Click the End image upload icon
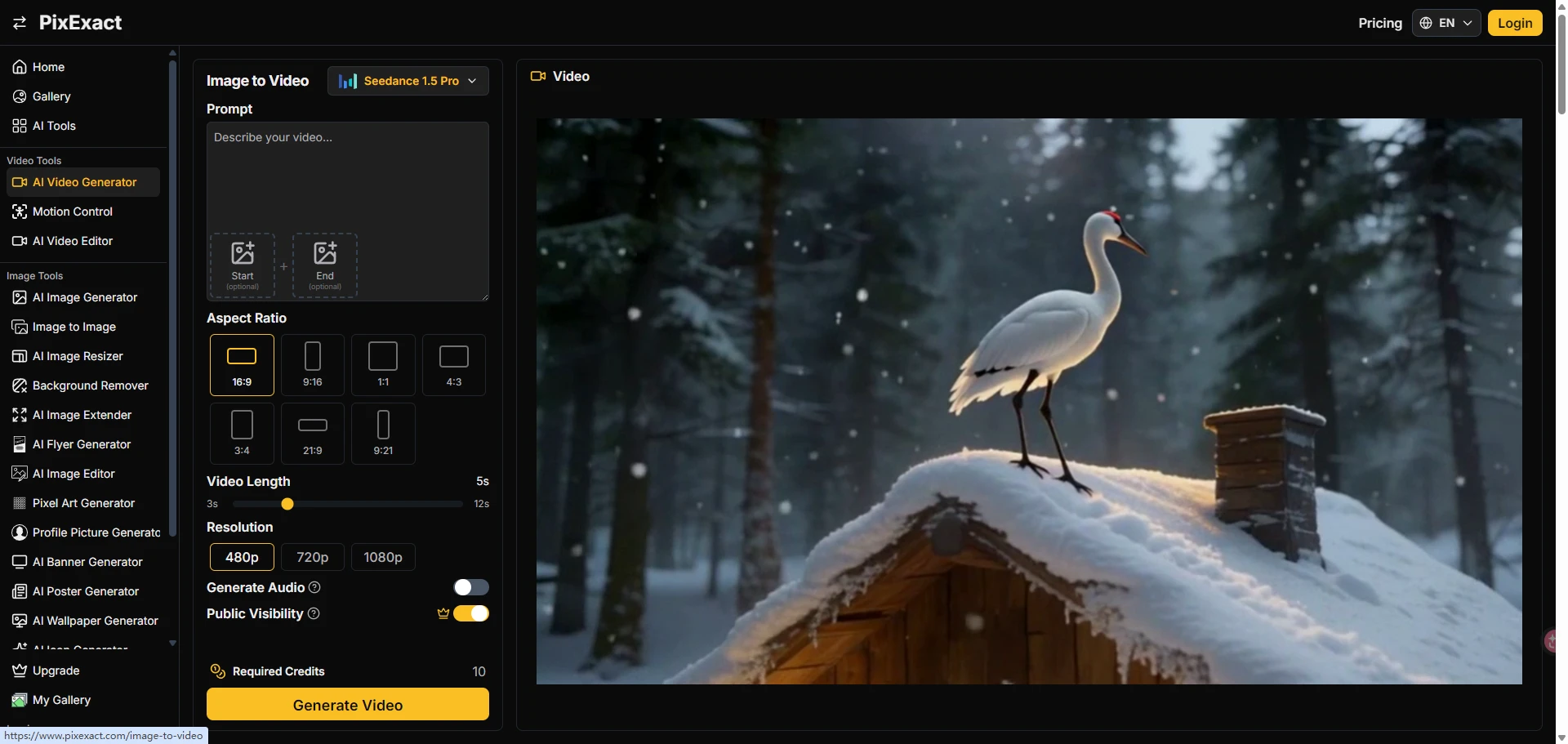Viewport: 1568px width, 744px height. click(x=325, y=254)
